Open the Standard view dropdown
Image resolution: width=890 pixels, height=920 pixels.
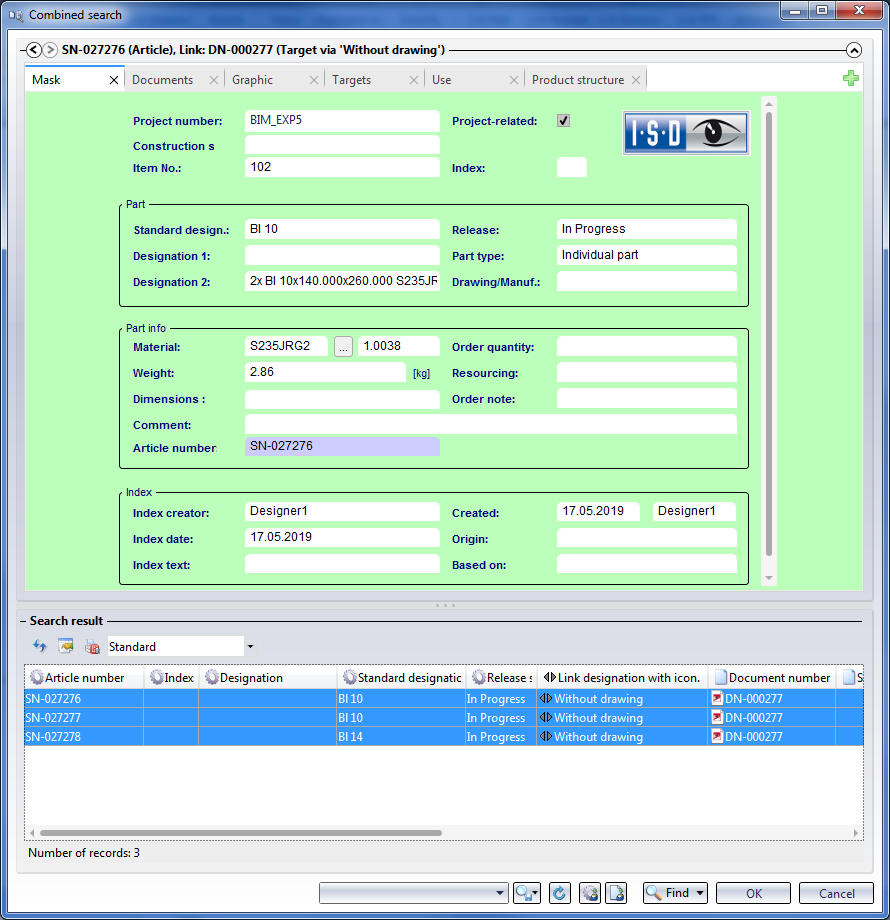pos(250,647)
